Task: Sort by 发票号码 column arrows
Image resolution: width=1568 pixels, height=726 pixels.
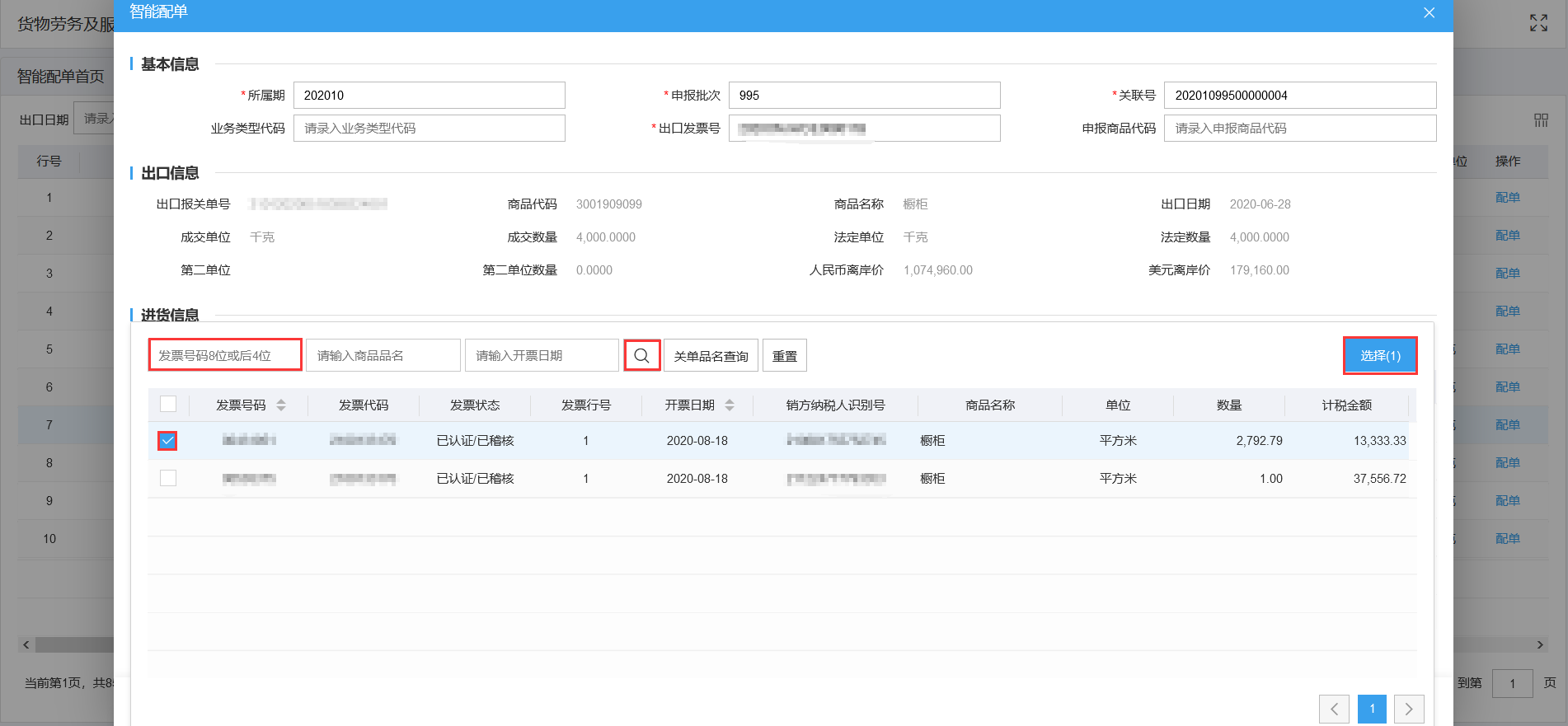Action: tap(281, 405)
